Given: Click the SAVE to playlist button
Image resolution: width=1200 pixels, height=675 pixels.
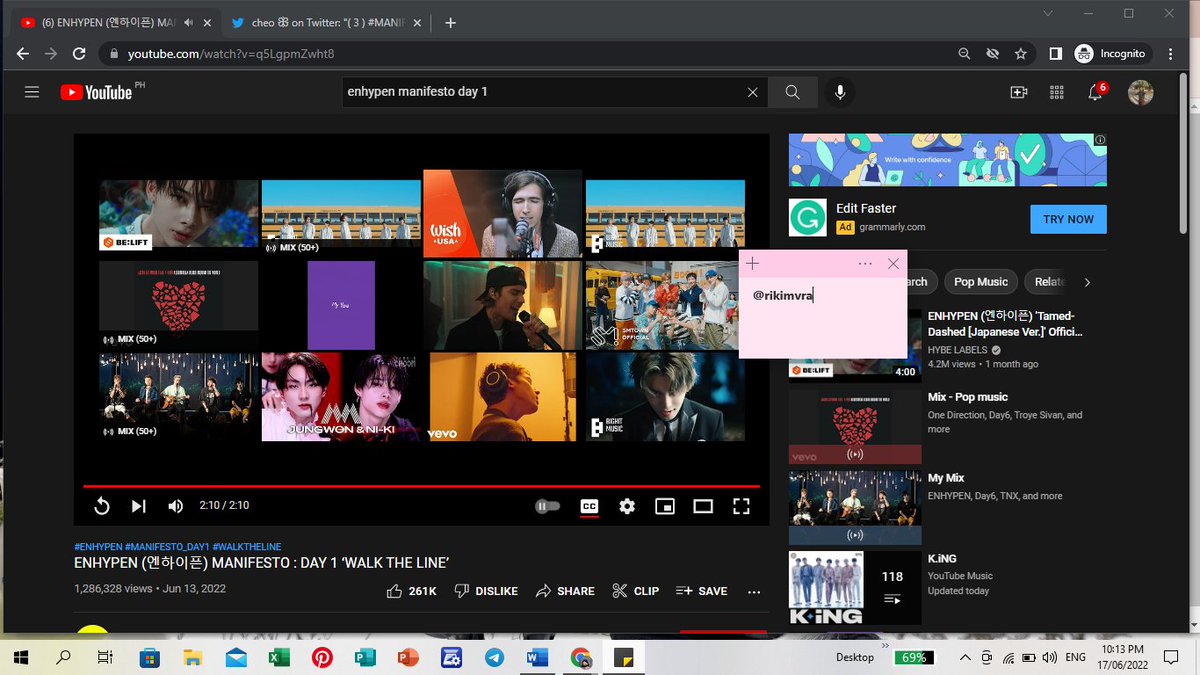Looking at the screenshot, I should (701, 591).
